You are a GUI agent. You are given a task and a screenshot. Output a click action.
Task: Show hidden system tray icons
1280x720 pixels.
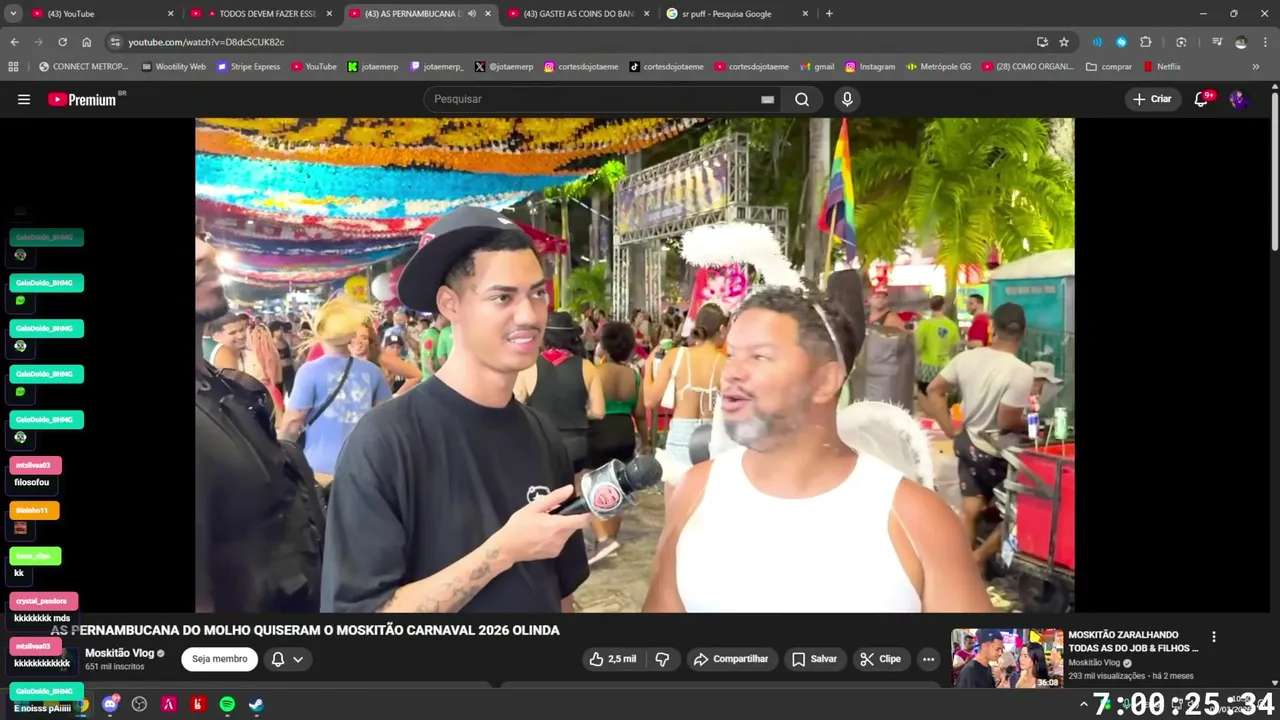click(x=1083, y=704)
